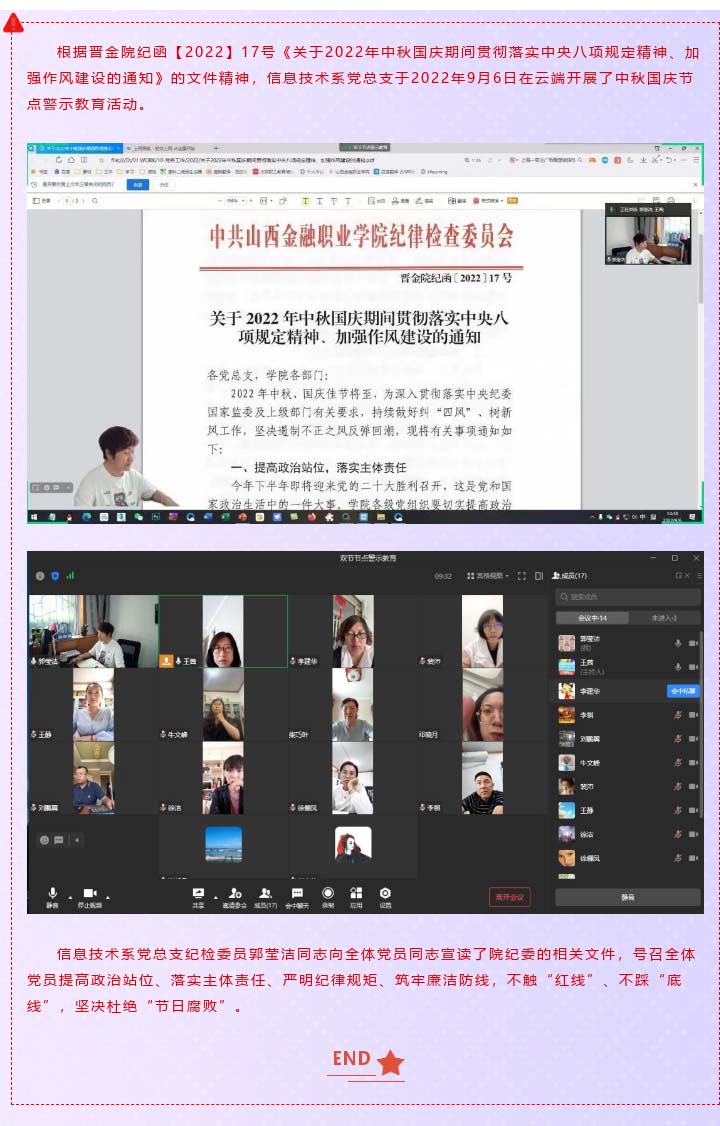Open the in-meeting chat icon
The height and width of the screenshot is (1126, 720).
tap(297, 893)
